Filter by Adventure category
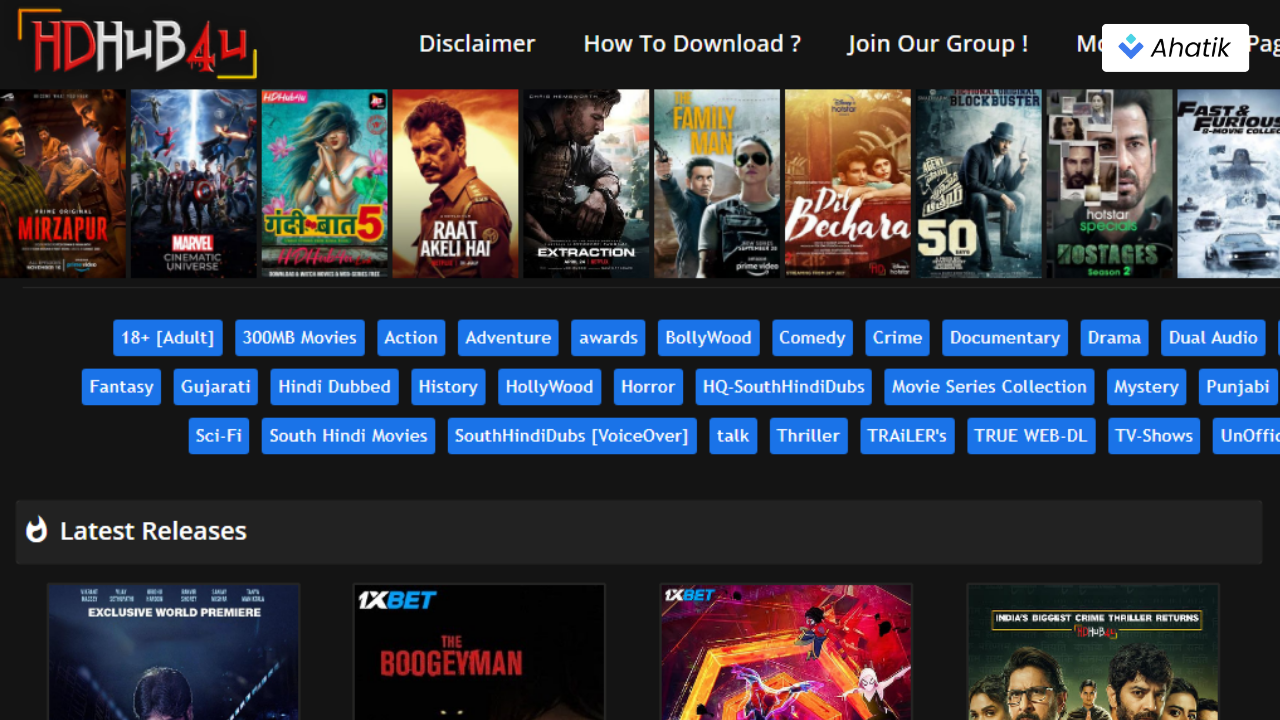 pos(508,338)
